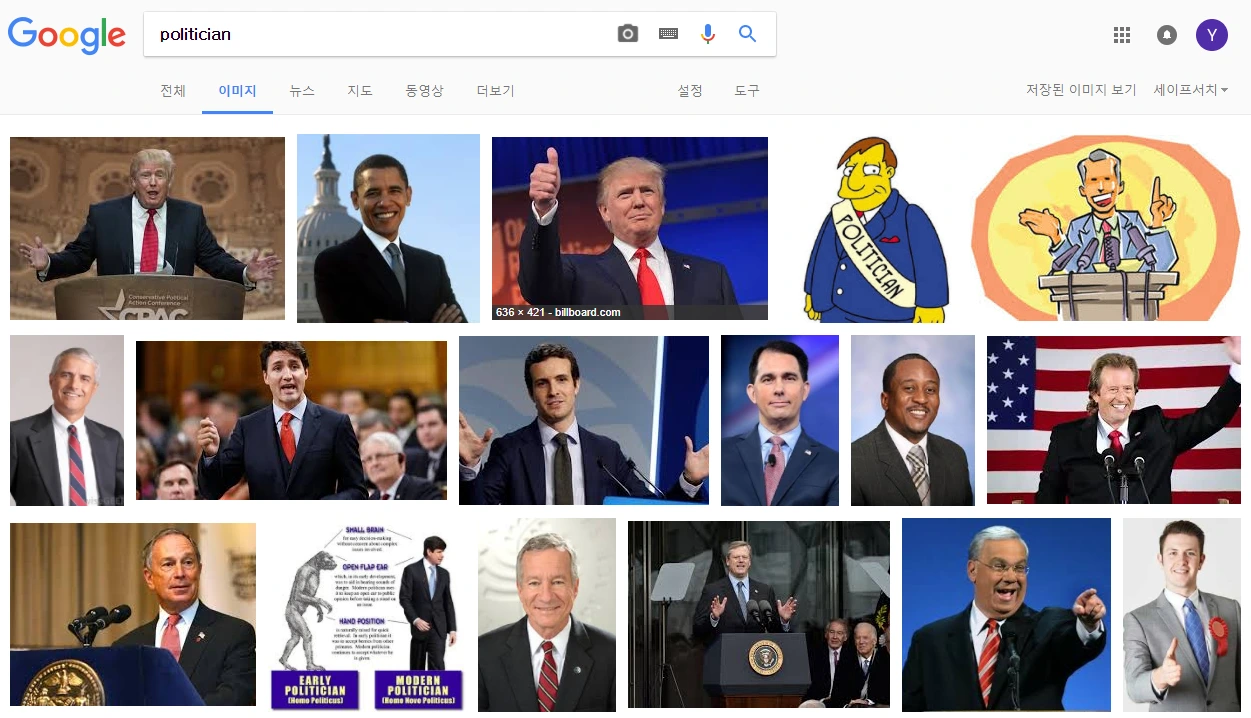
Task: Open the 설정 settings menu
Action: pos(690,91)
